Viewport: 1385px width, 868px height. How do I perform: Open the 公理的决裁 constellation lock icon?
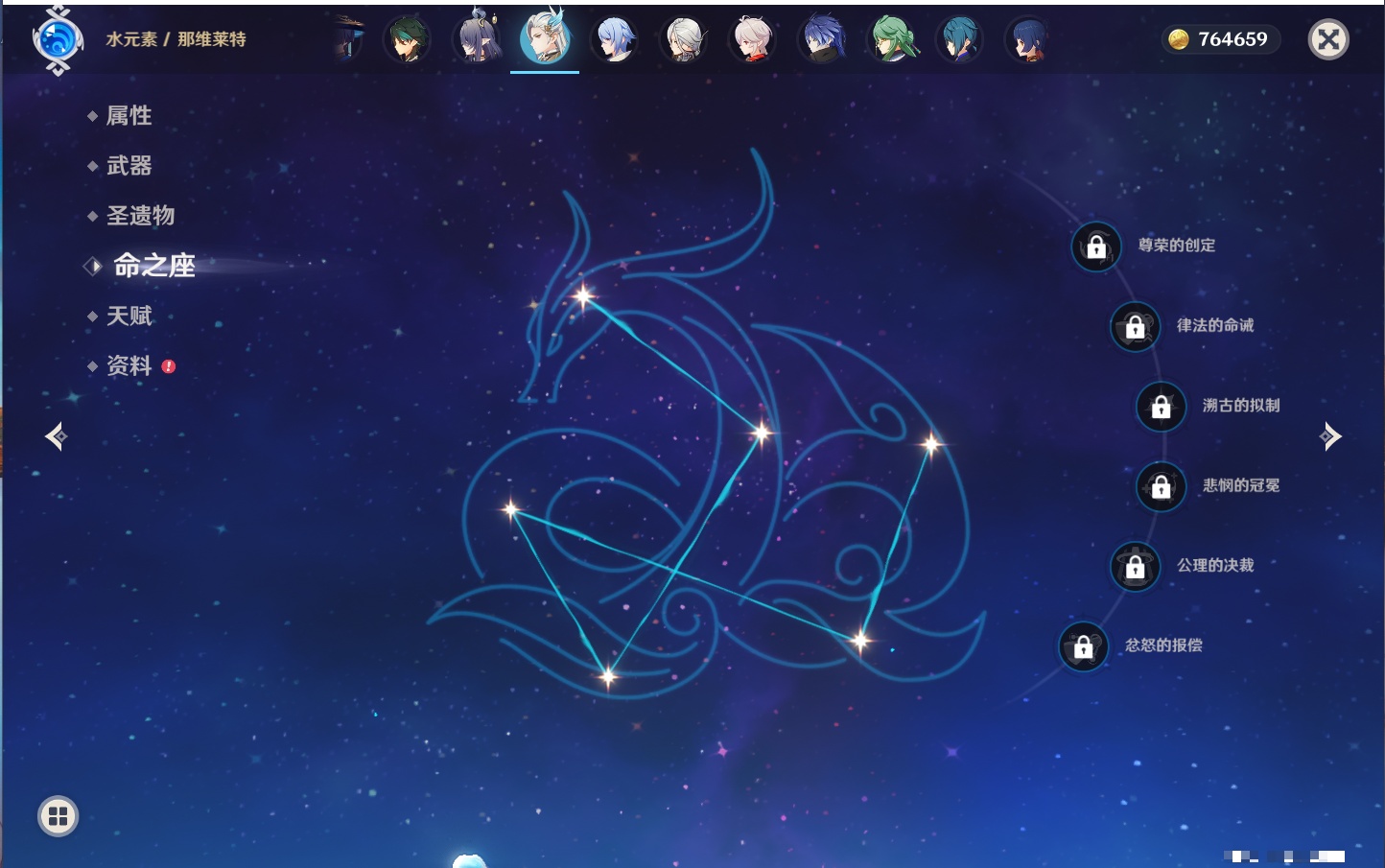(x=1135, y=567)
